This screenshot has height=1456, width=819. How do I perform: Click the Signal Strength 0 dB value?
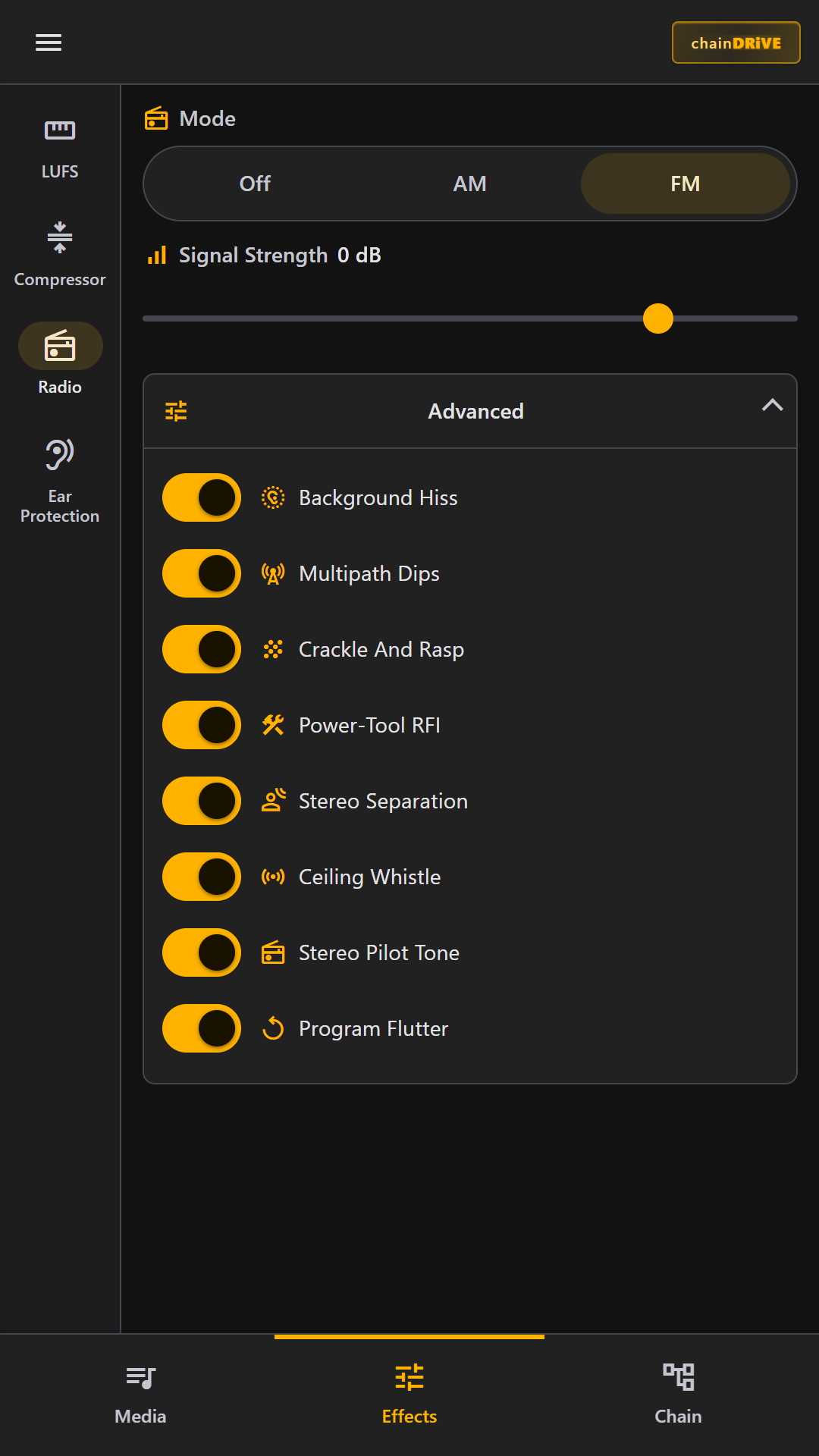coord(359,255)
